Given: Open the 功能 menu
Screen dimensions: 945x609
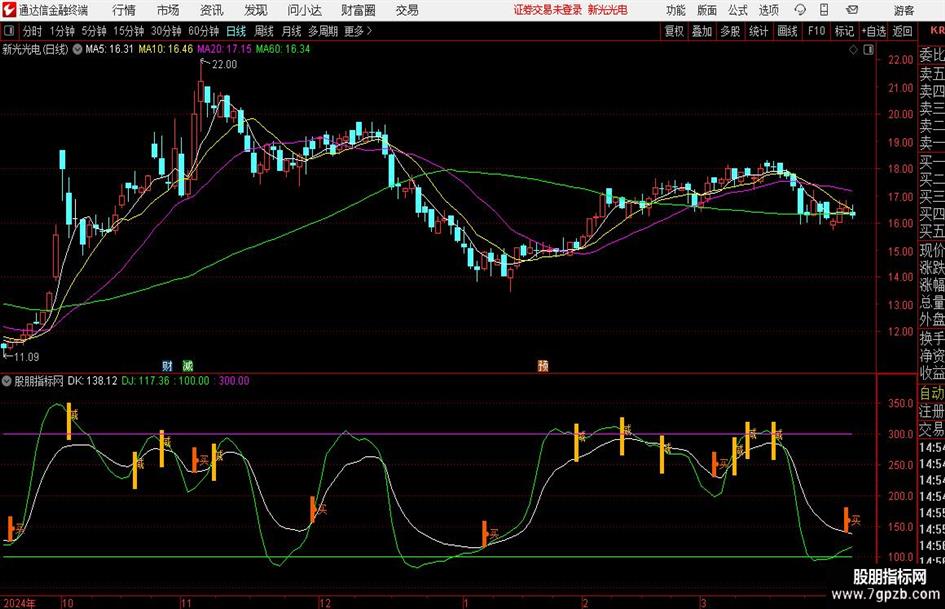Looking at the screenshot, I should (676, 10).
